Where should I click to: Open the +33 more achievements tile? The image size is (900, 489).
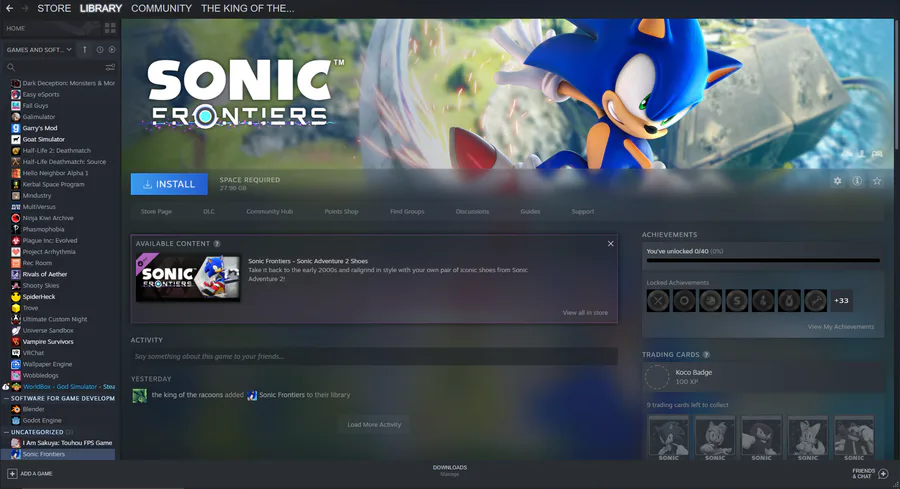click(841, 301)
